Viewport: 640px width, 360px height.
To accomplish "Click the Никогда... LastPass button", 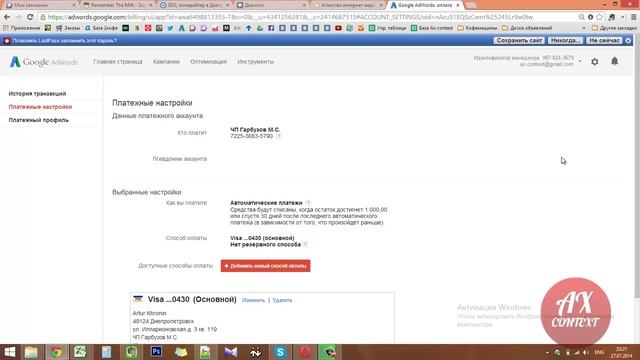I will (x=565, y=40).
